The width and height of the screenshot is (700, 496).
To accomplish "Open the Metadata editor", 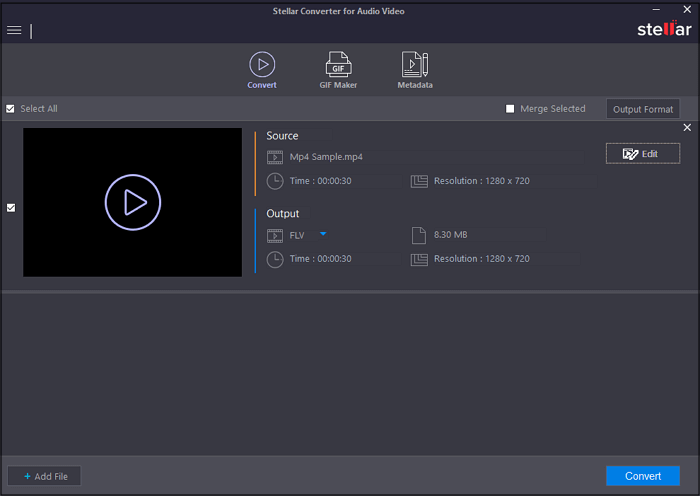I will click(x=415, y=66).
